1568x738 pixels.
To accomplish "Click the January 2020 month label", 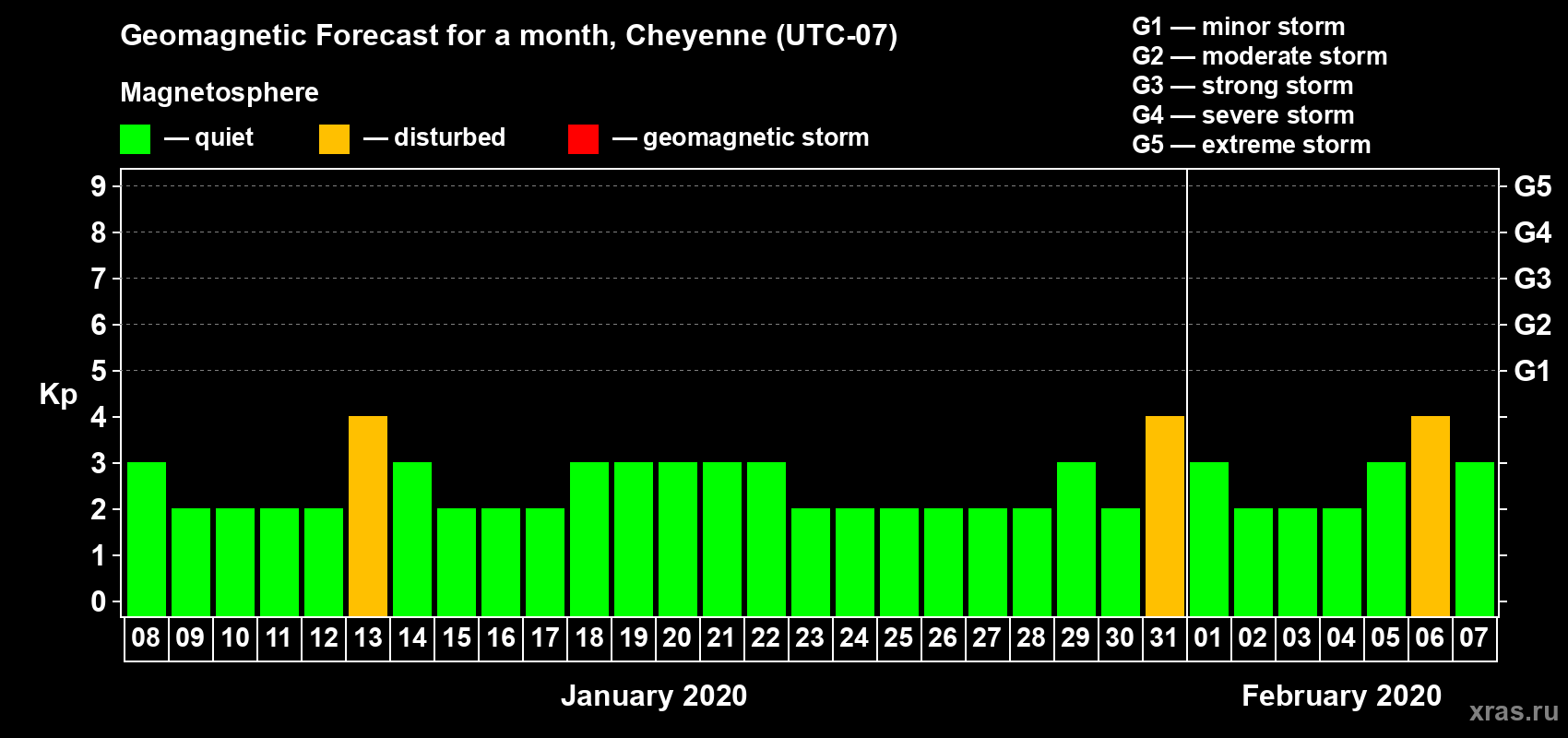I will click(654, 696).
